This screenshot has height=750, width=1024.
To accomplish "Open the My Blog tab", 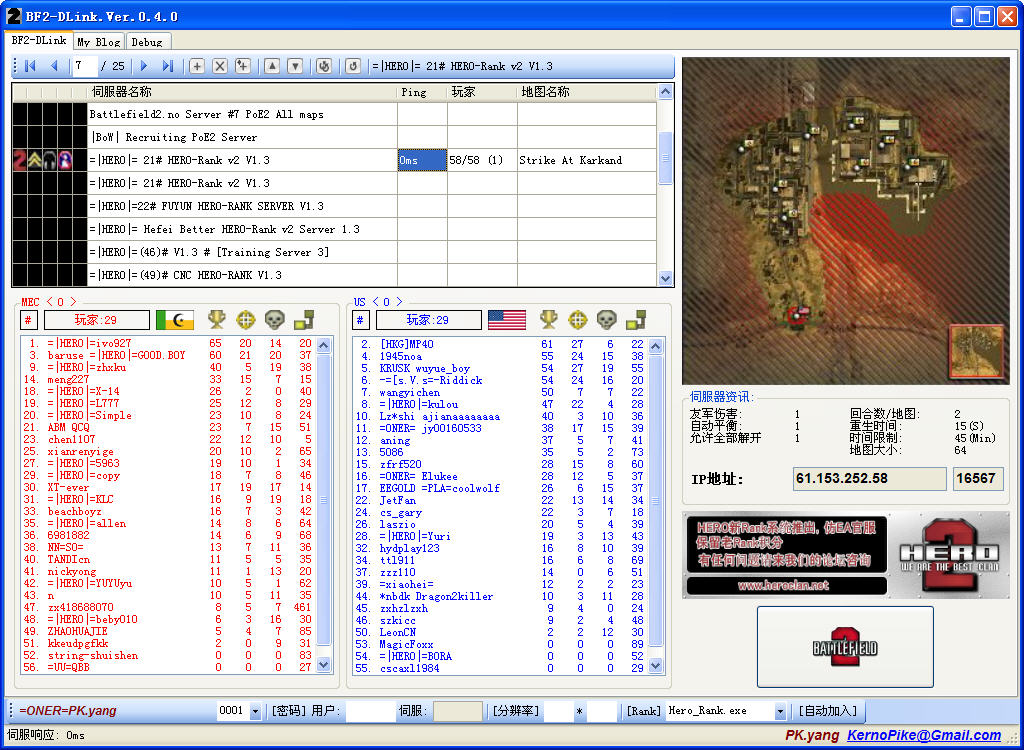I will pos(99,42).
